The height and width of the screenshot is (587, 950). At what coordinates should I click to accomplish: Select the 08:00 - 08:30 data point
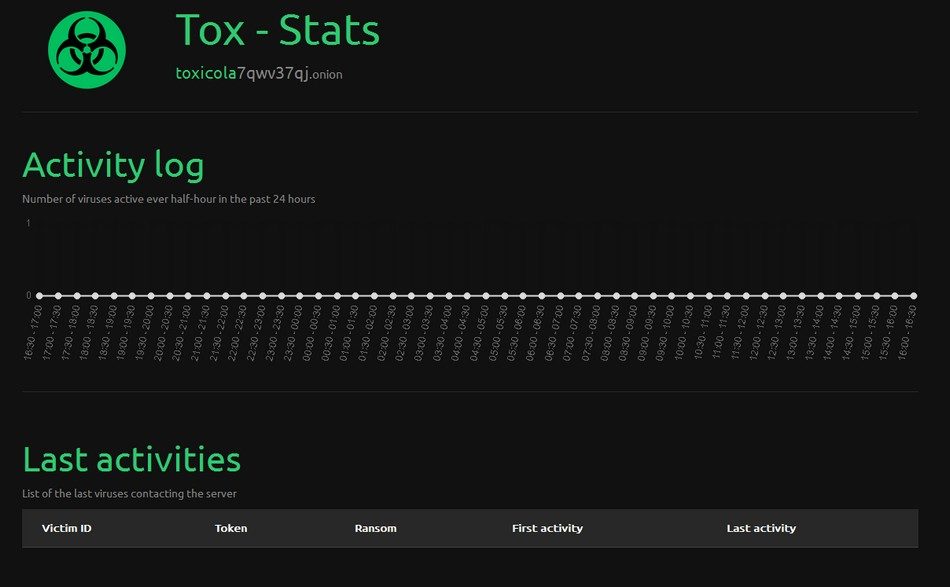[x=616, y=296]
